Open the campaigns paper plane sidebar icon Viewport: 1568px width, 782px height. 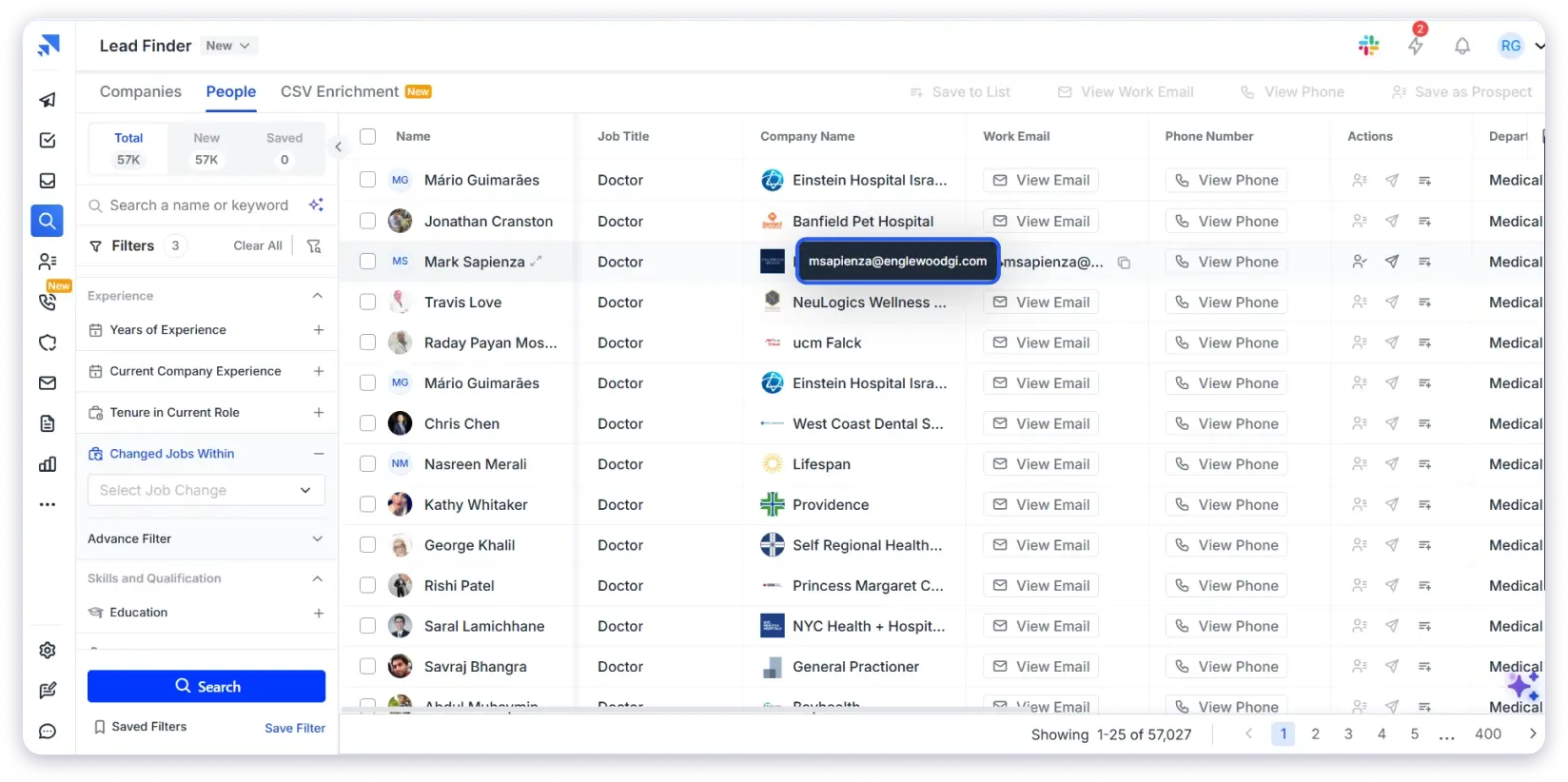click(48, 100)
